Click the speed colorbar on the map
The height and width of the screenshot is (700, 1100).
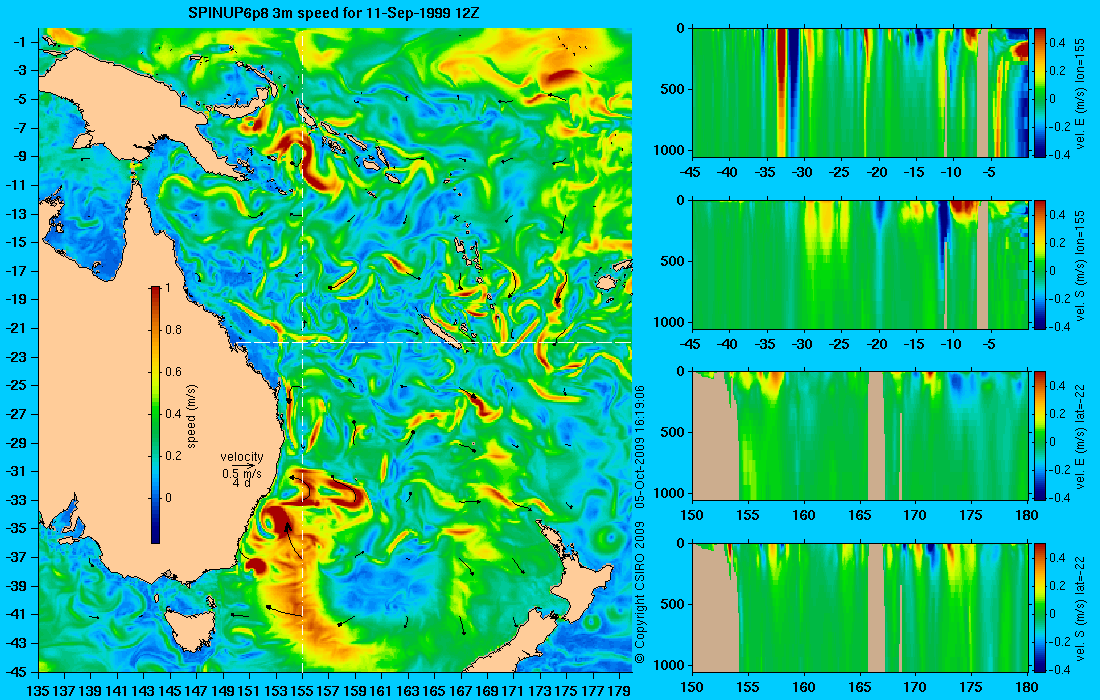coord(155,415)
